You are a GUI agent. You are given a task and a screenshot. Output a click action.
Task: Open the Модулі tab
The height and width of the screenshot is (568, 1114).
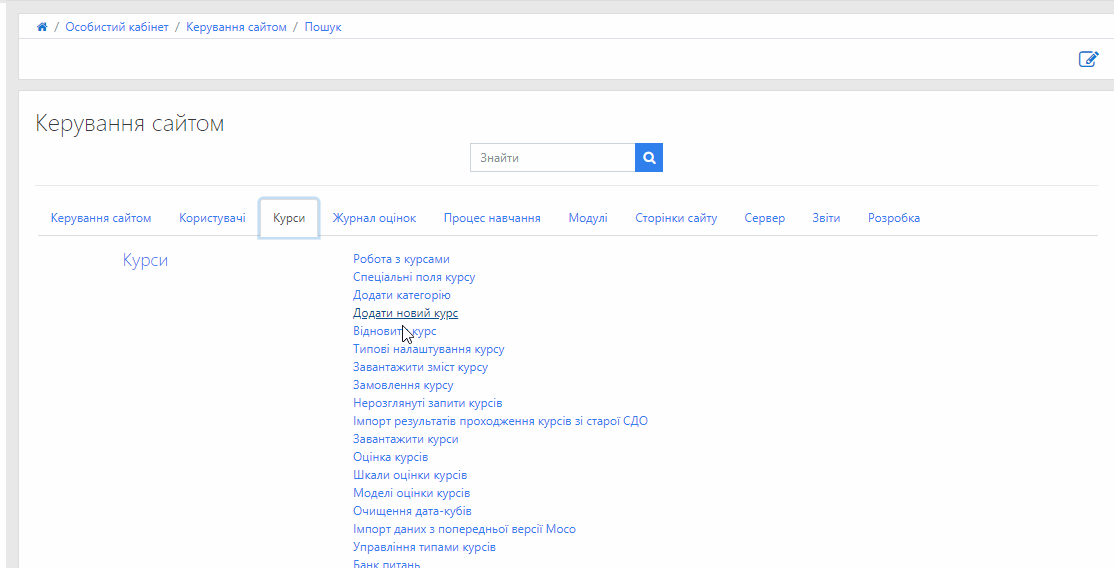coord(588,218)
